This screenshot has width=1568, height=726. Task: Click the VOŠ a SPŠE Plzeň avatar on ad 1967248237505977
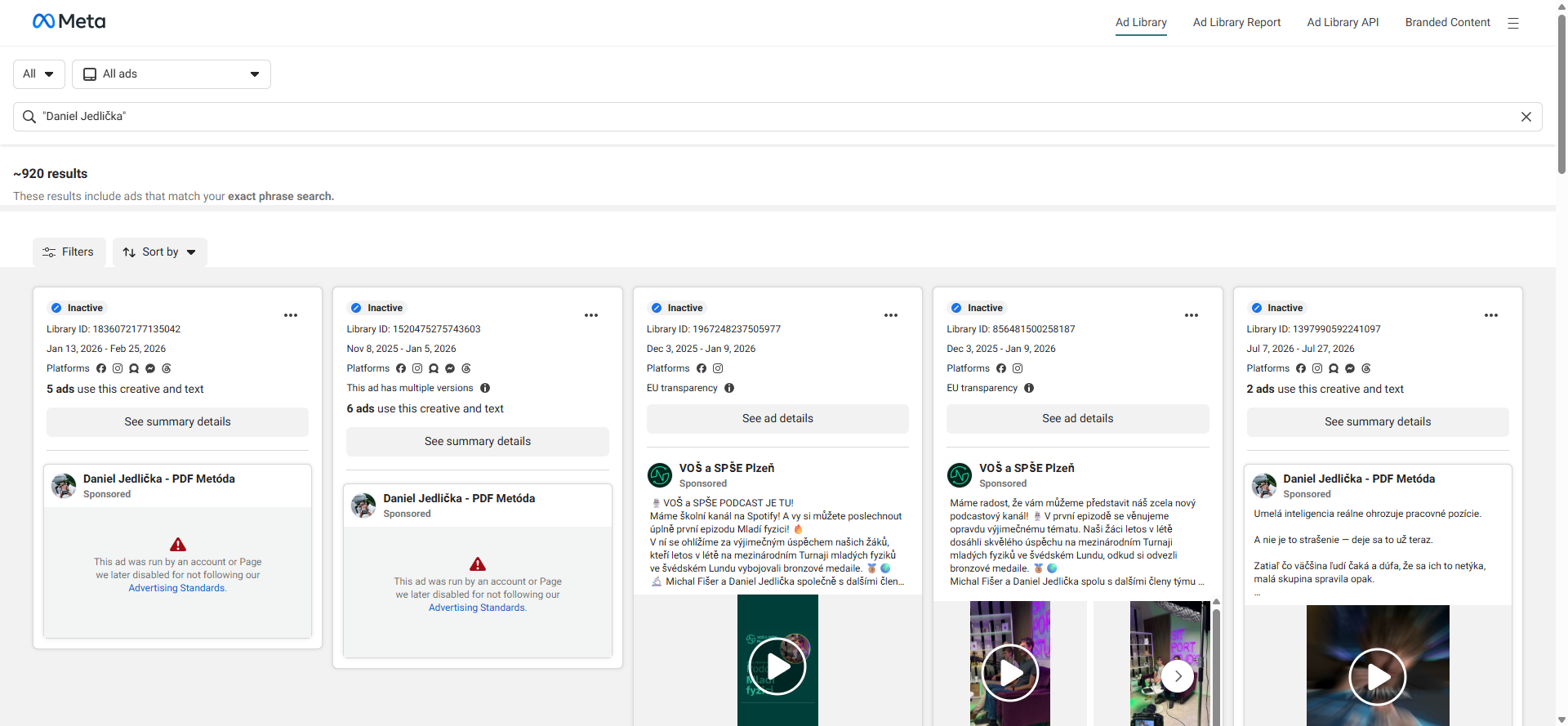coord(660,475)
